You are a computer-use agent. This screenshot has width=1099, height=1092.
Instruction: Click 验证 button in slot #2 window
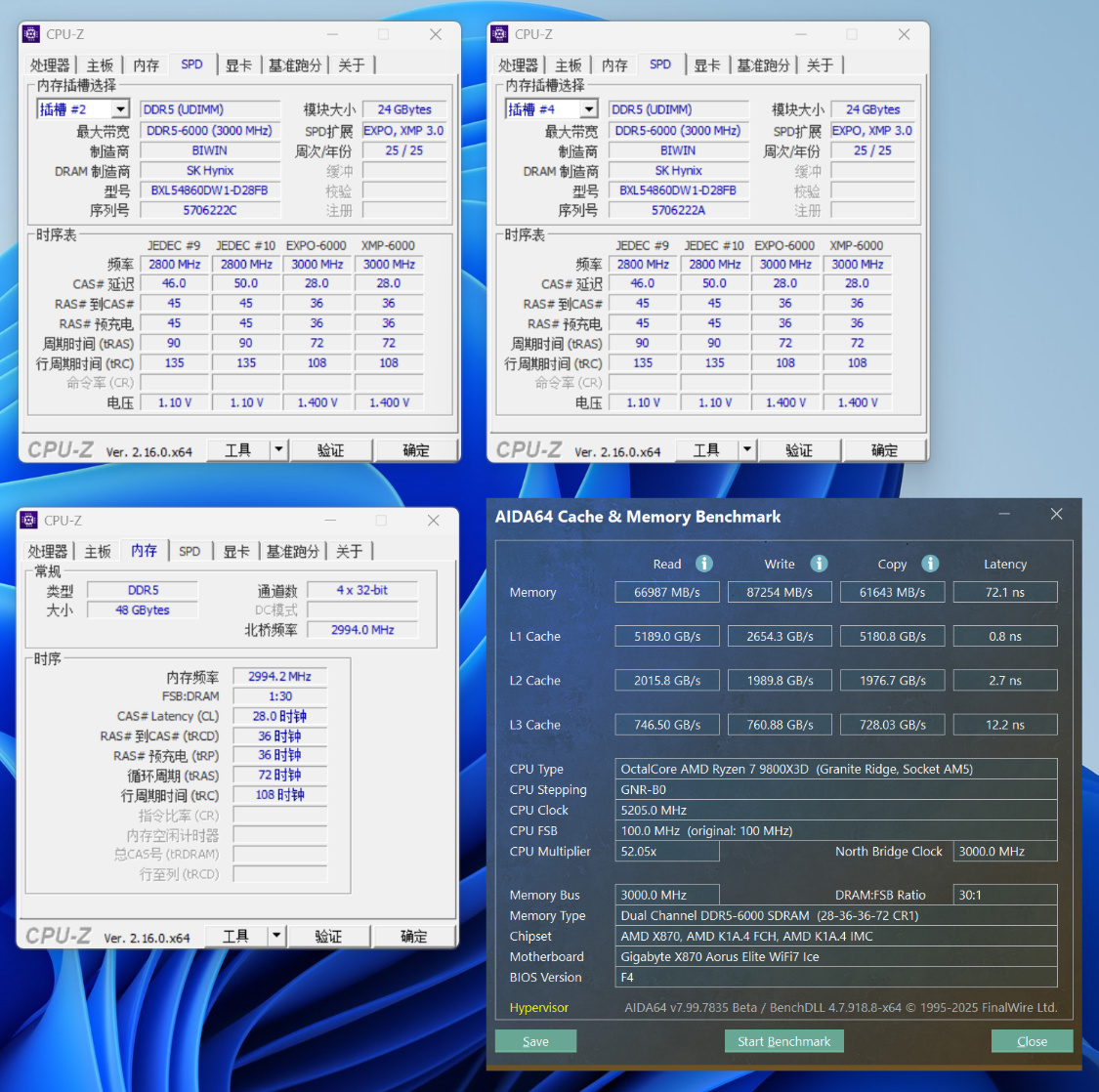coord(331,450)
